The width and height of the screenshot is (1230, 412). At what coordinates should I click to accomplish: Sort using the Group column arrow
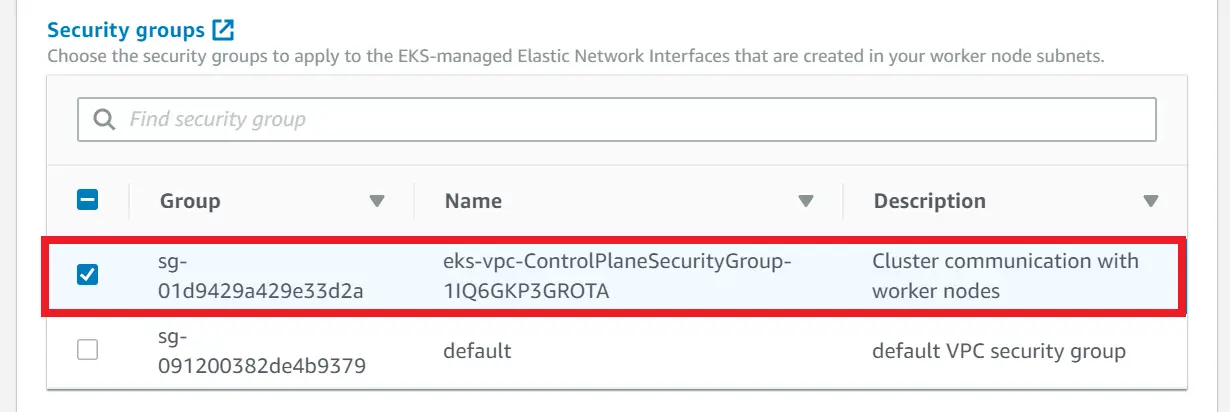(377, 201)
